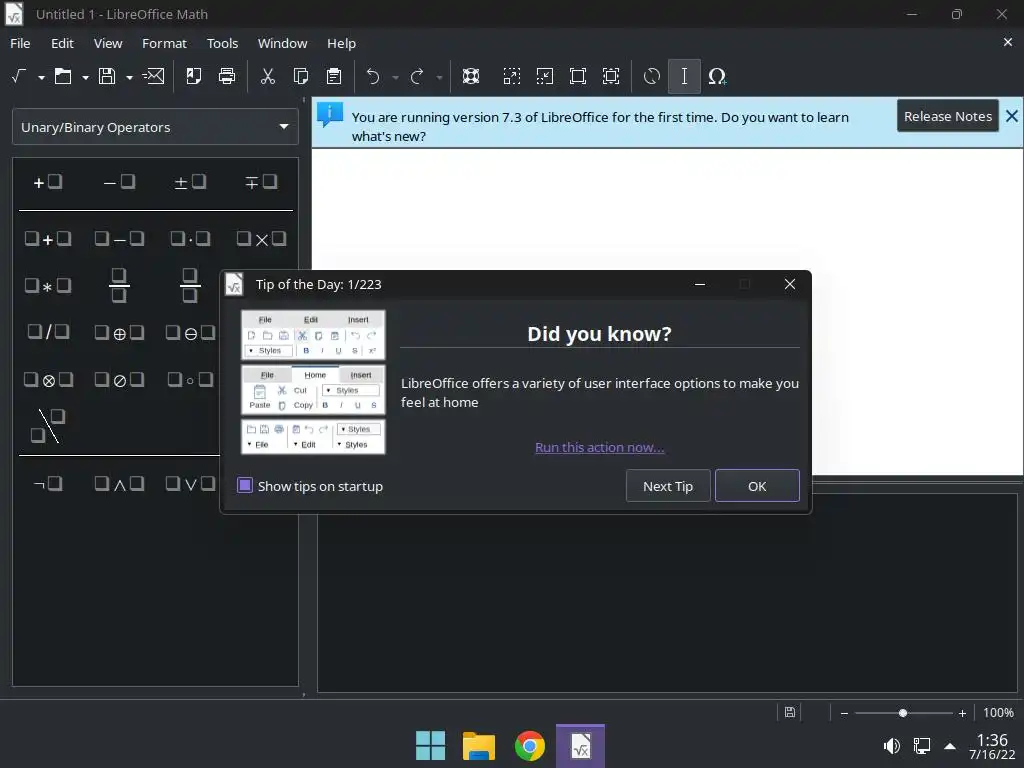Click the zoom slider handle in status bar

click(903, 713)
